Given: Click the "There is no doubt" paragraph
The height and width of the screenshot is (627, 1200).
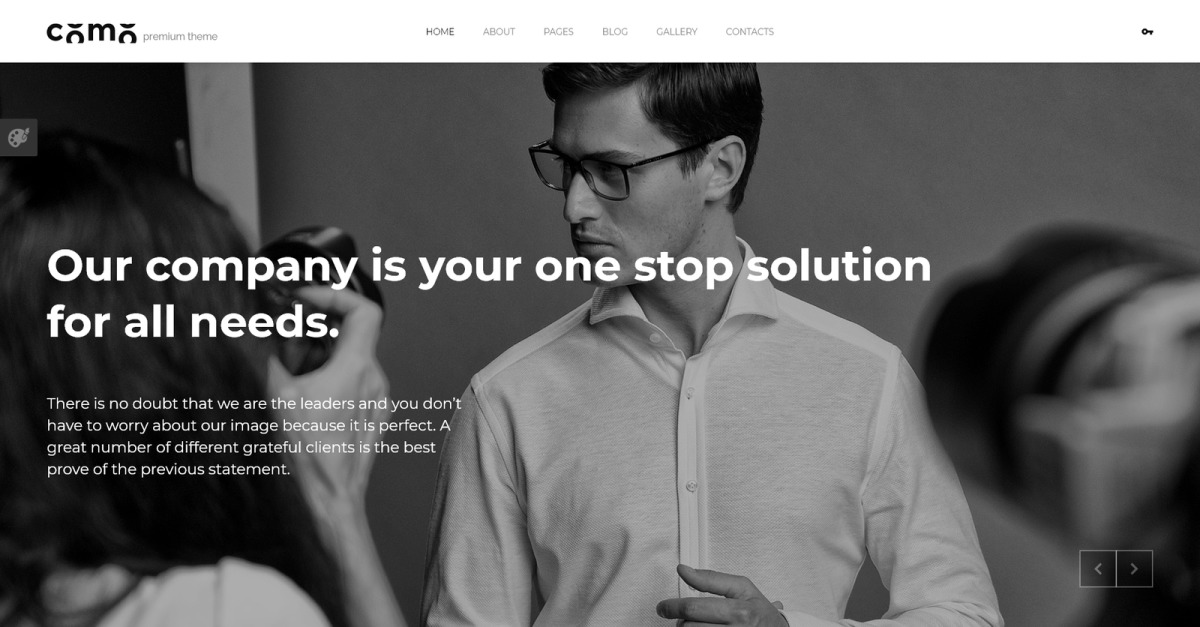Looking at the screenshot, I should (x=254, y=436).
